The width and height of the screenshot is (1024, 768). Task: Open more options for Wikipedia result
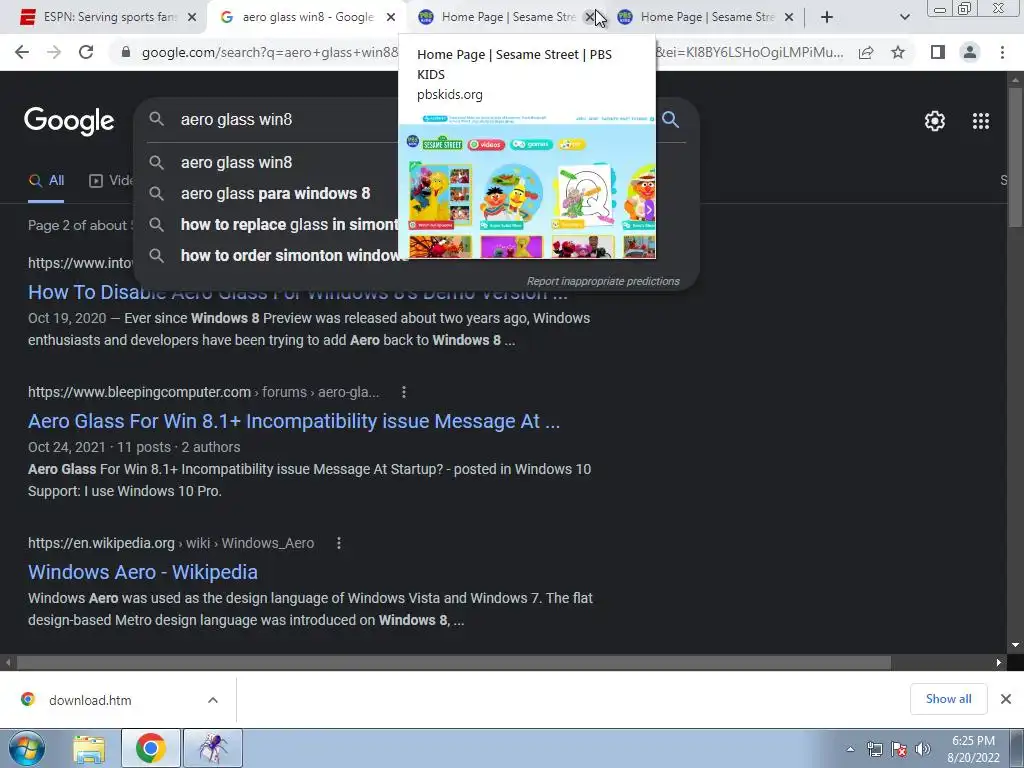click(x=339, y=543)
